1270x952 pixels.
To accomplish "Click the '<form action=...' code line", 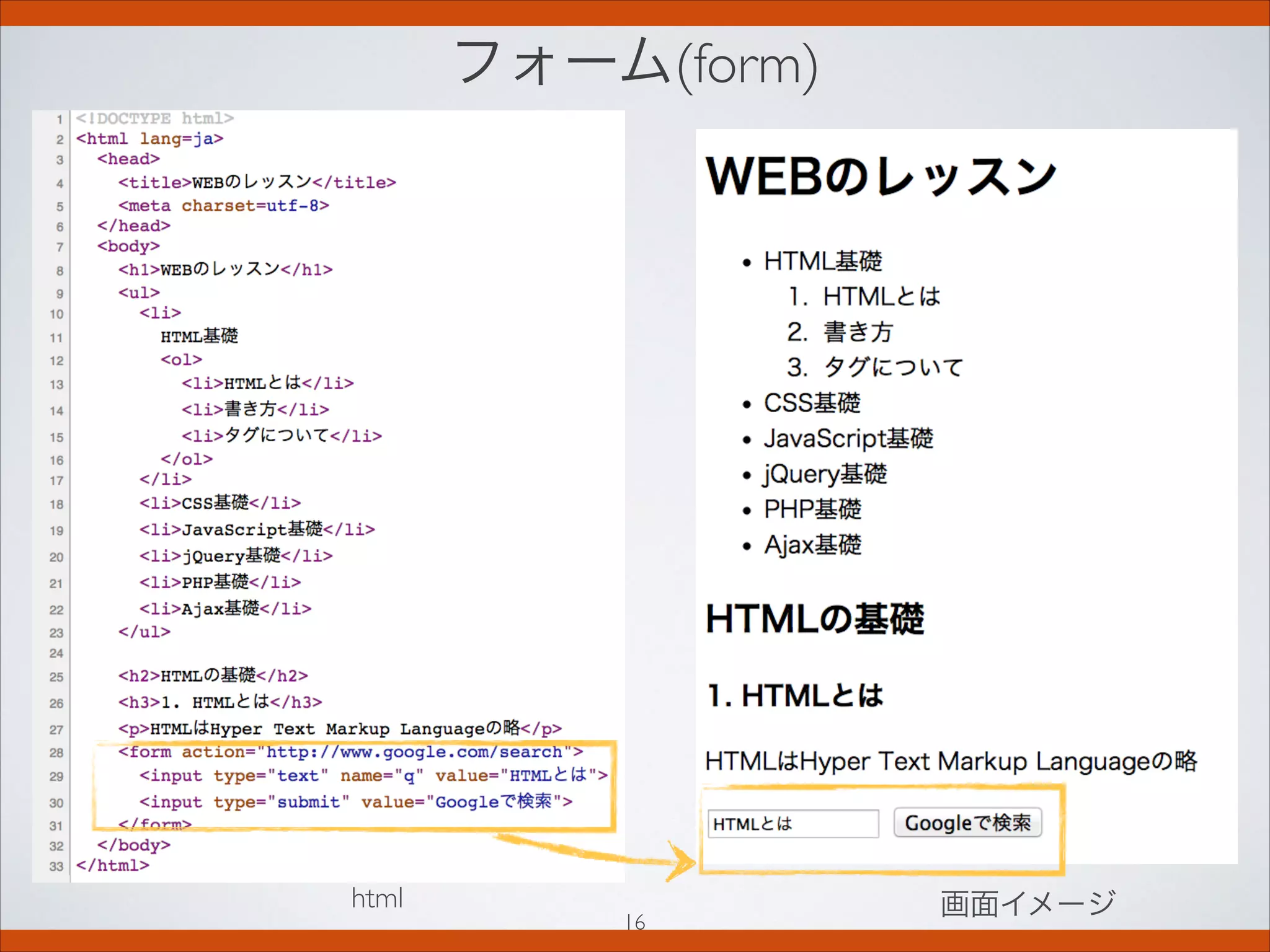I will tap(351, 752).
